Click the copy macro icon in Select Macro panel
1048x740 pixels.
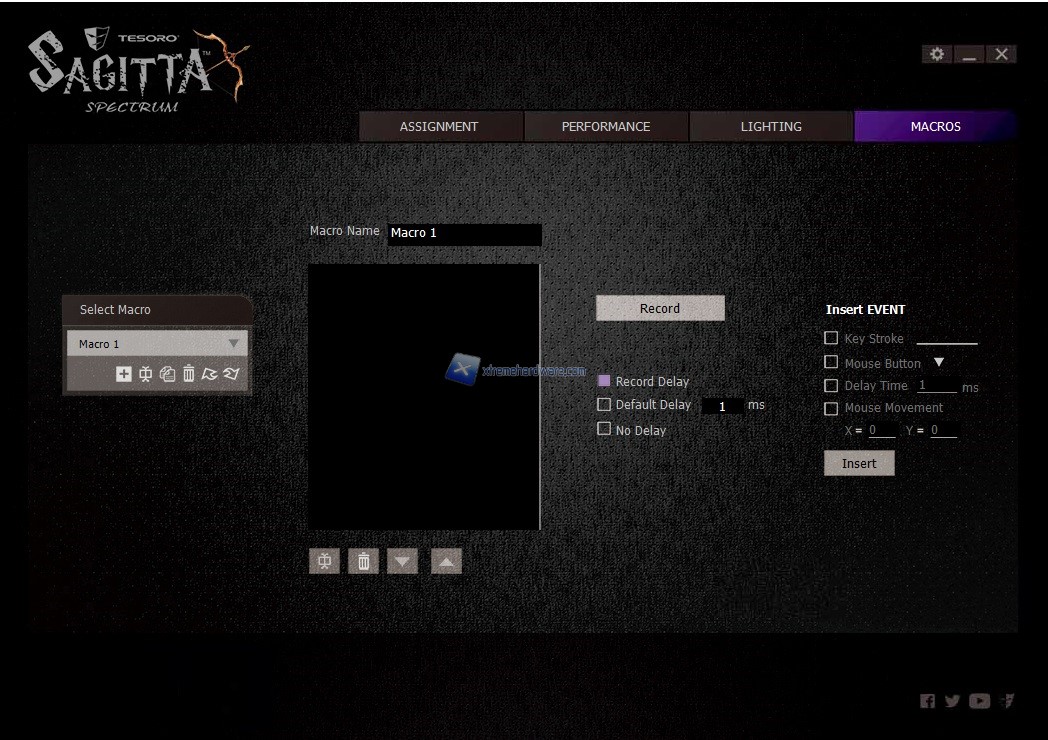(x=167, y=374)
